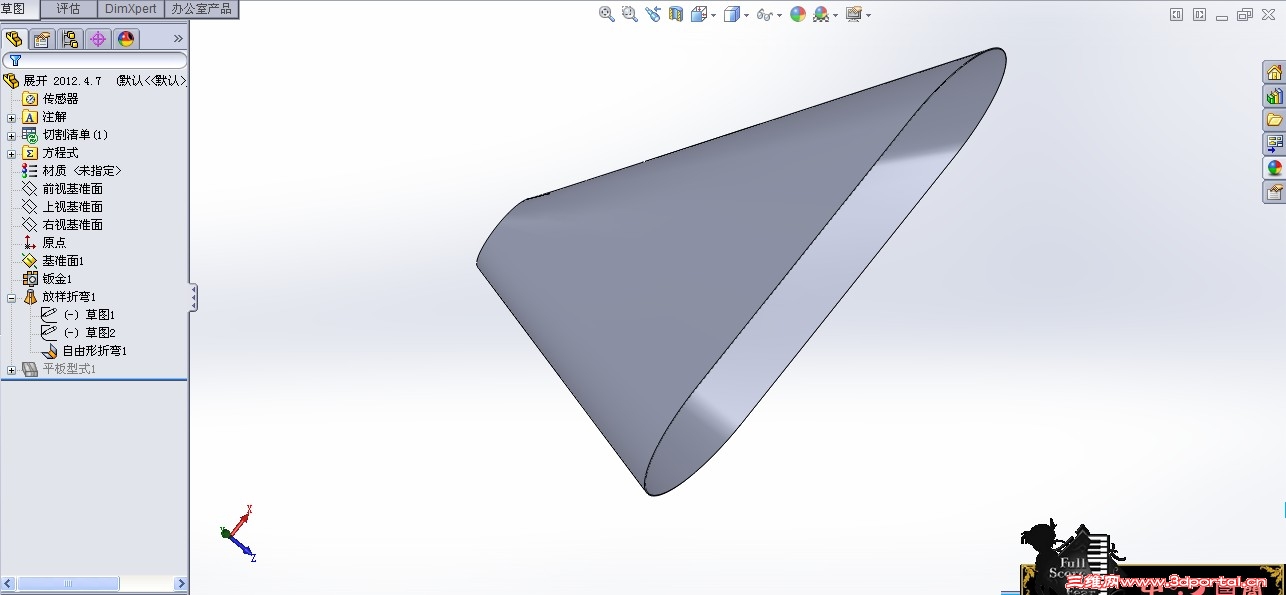The image size is (1286, 595).
Task: Expand the 注解 tree node
Action: (12, 117)
